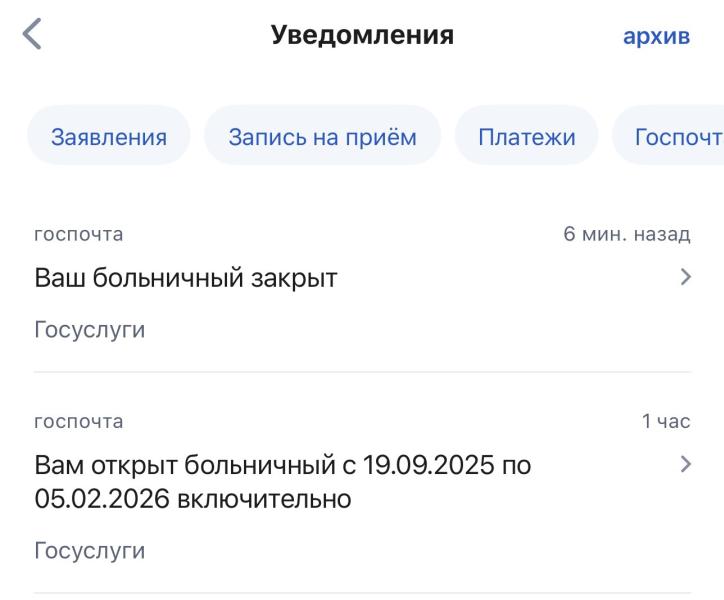
Task: Tap госпочта label above 'Ваш больничный закрыт'
Action: pyautogui.click(x=79, y=235)
